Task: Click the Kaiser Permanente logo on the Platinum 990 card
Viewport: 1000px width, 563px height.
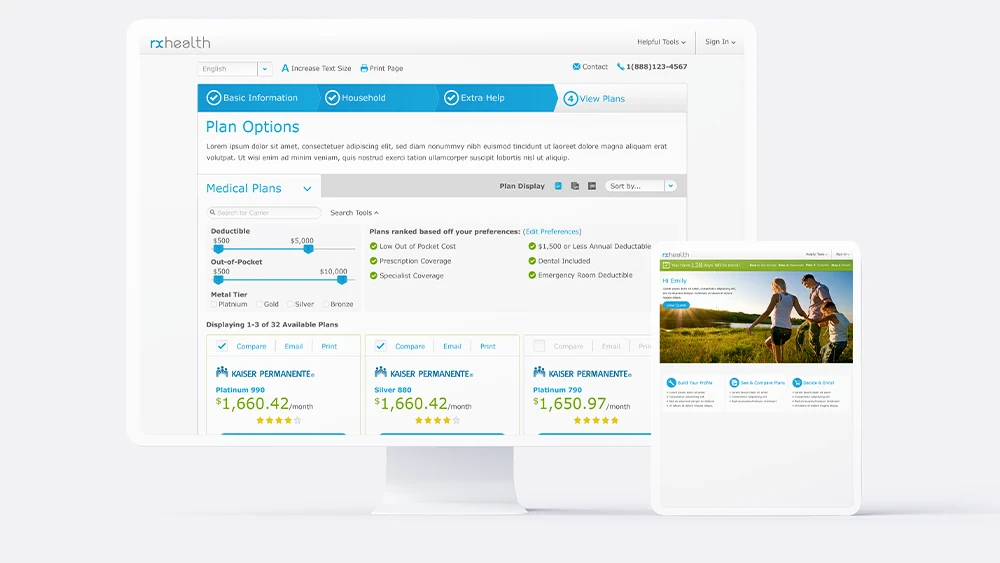Action: pos(265,373)
